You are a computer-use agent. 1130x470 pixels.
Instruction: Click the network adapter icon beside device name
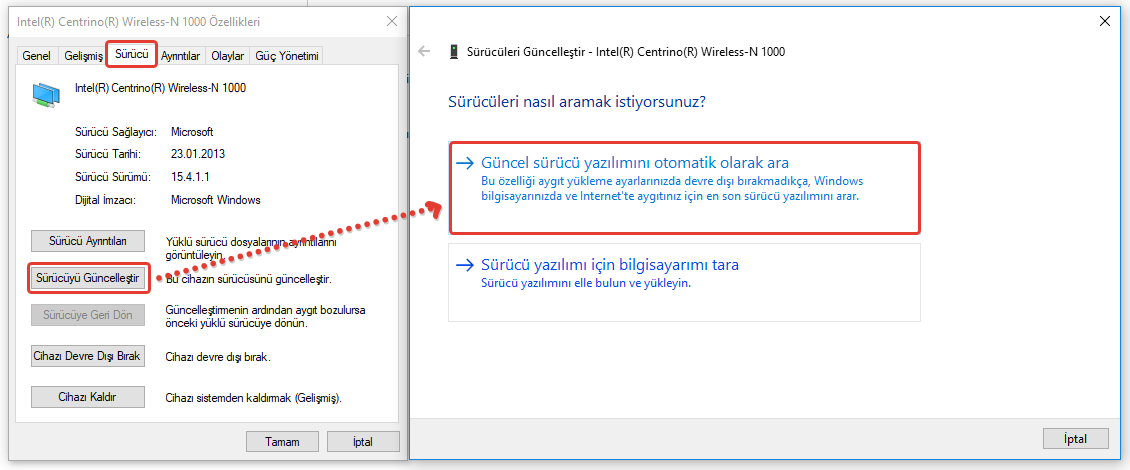tap(46, 95)
